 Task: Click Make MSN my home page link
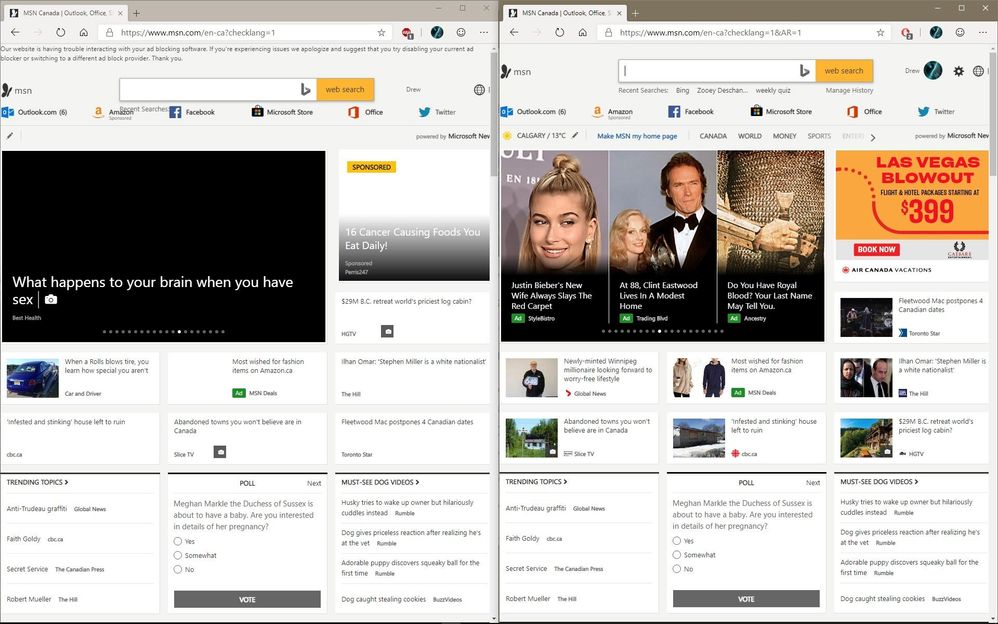coord(636,136)
